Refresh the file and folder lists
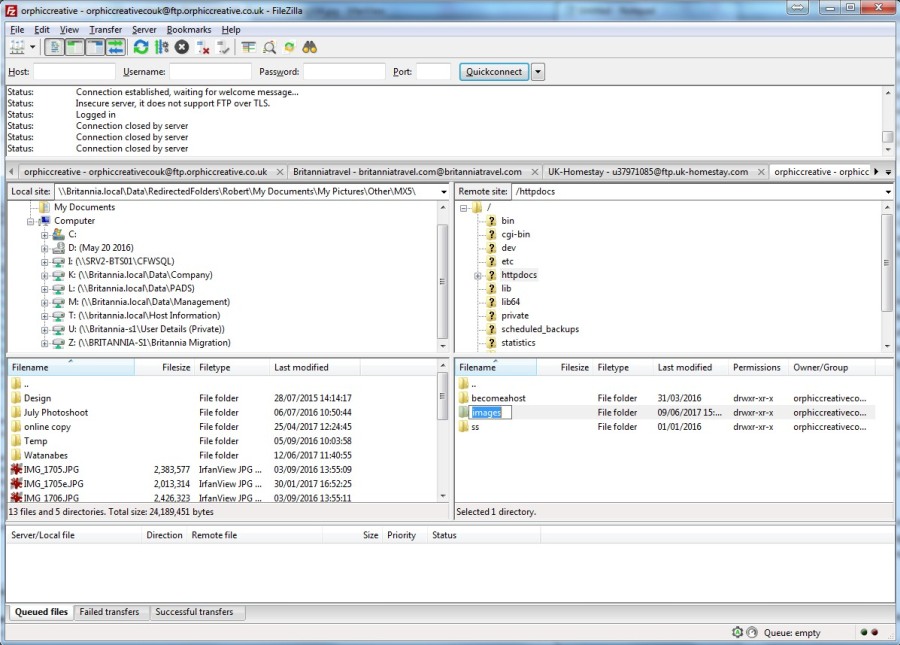 [x=141, y=48]
